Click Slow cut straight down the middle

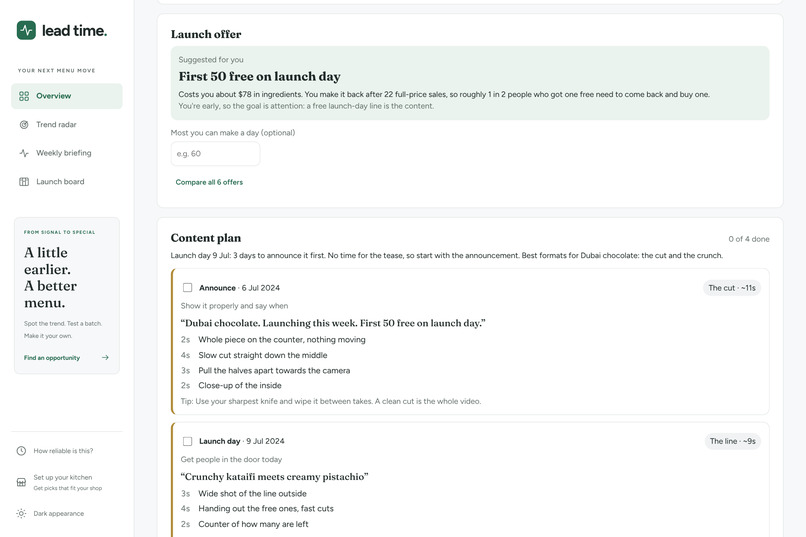[x=263, y=355]
